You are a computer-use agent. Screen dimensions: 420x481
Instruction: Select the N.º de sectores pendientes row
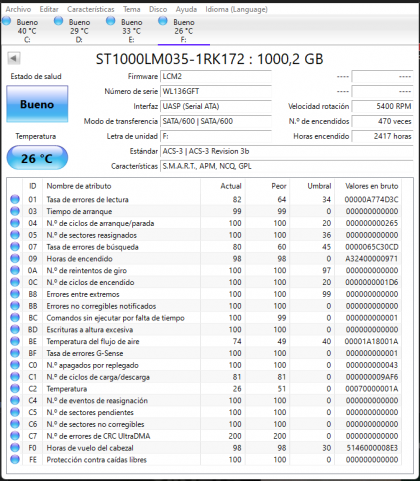pos(204,412)
